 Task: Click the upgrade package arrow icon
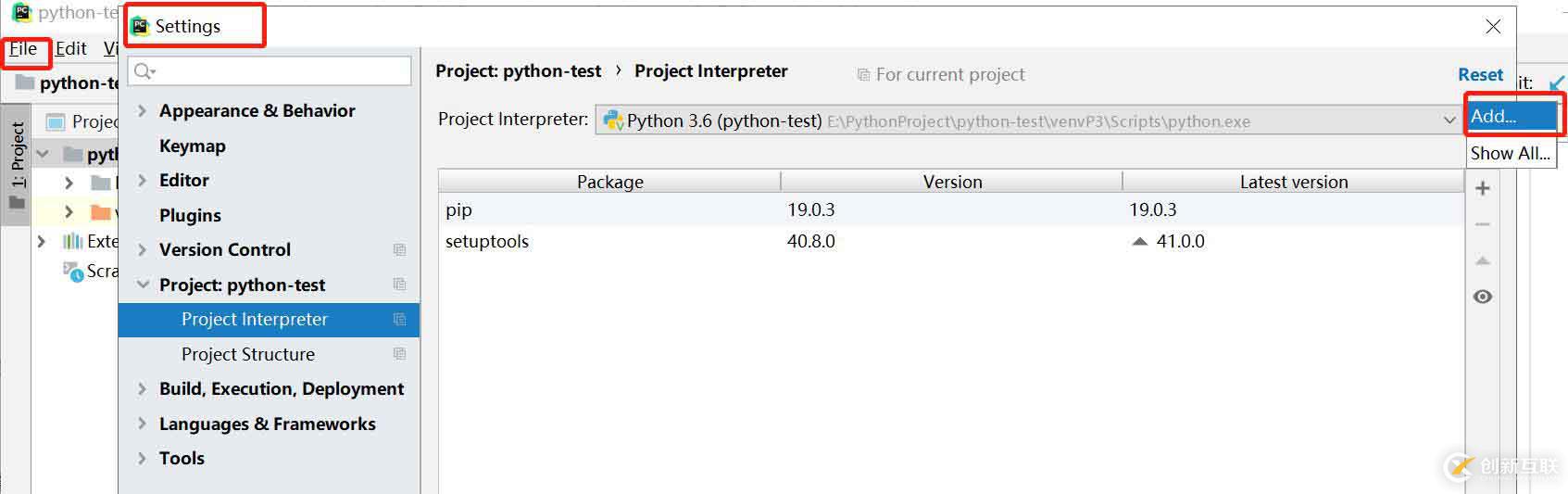(1482, 260)
